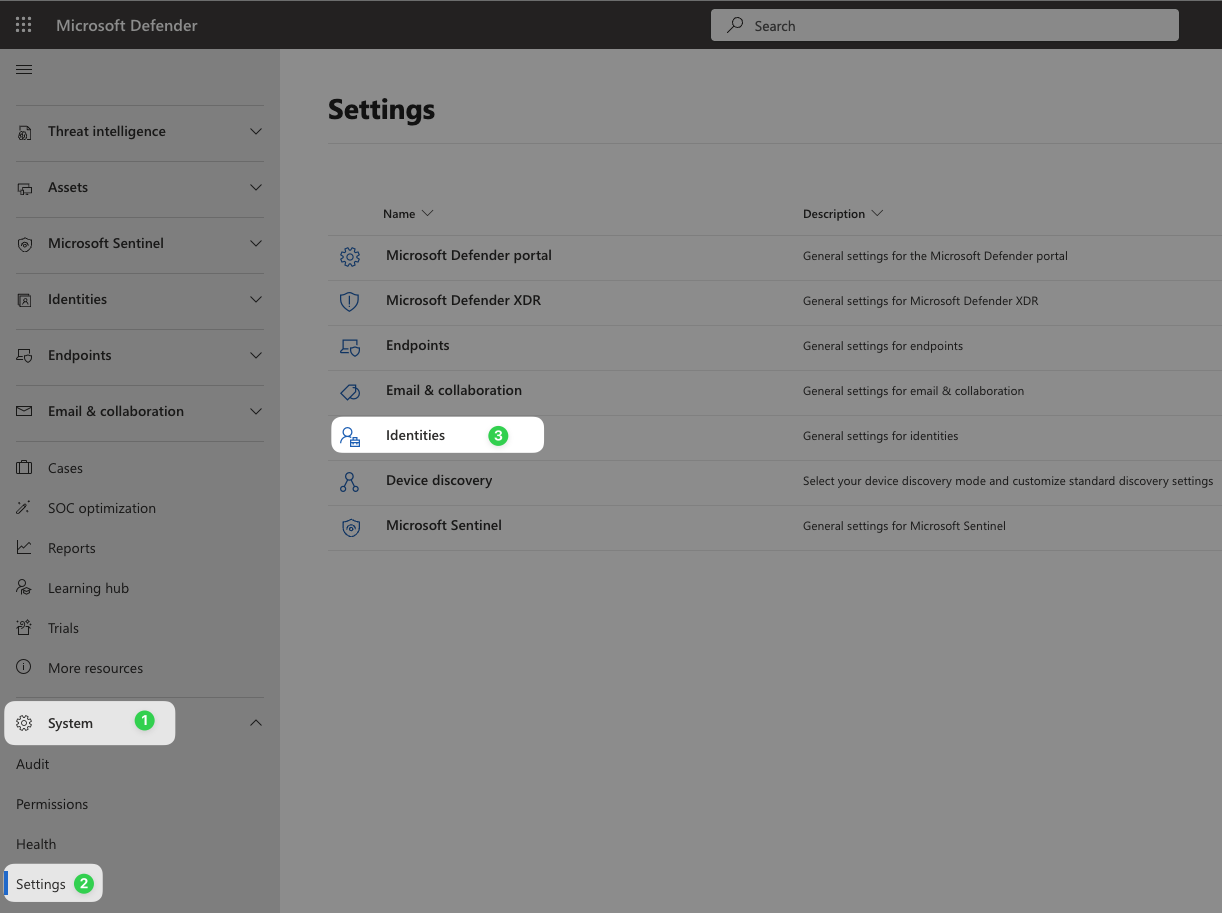This screenshot has width=1222, height=913.
Task: Click the person icon beside Identities row
Action: [x=349, y=437]
